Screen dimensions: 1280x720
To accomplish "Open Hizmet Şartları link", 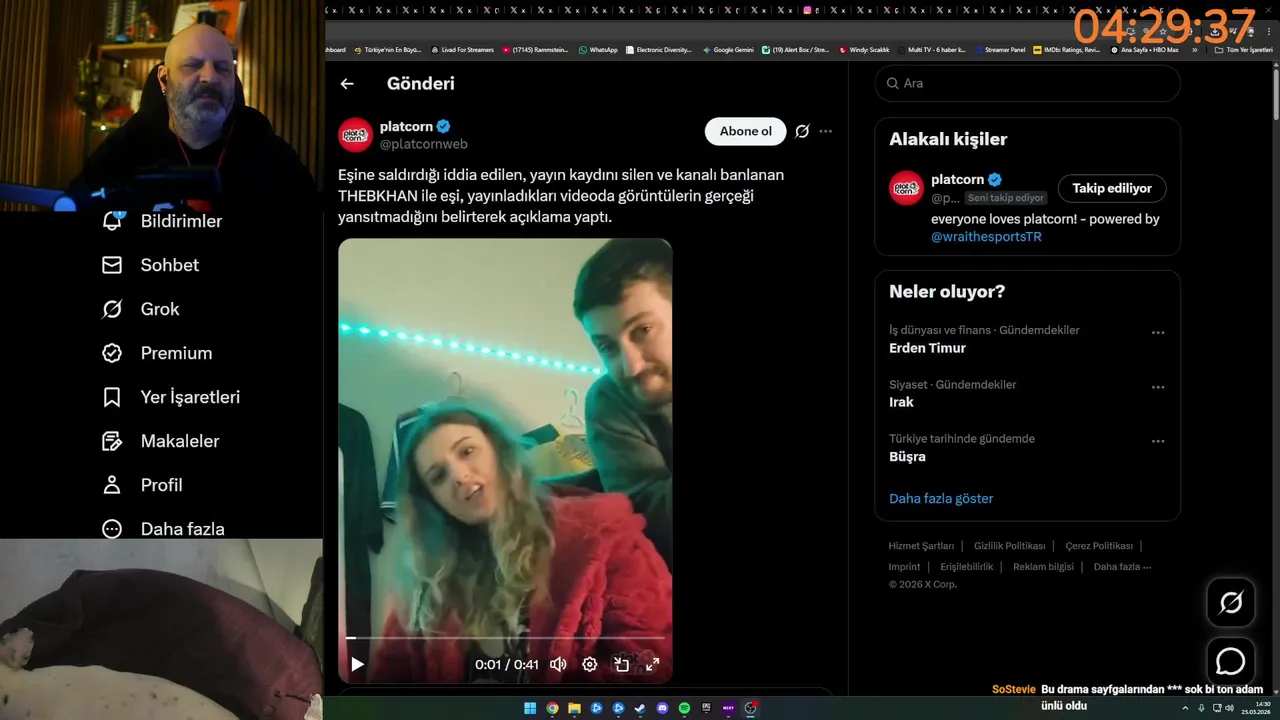I will click(921, 546).
